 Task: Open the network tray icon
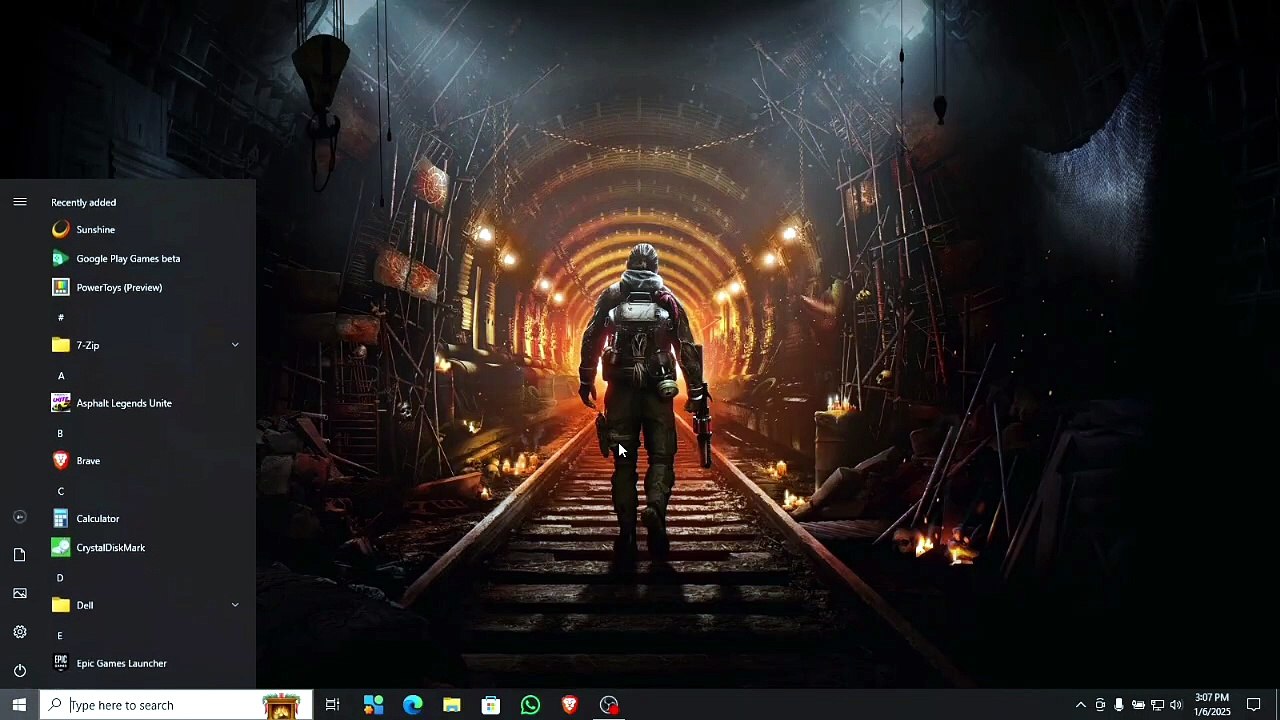pyautogui.click(x=1157, y=705)
